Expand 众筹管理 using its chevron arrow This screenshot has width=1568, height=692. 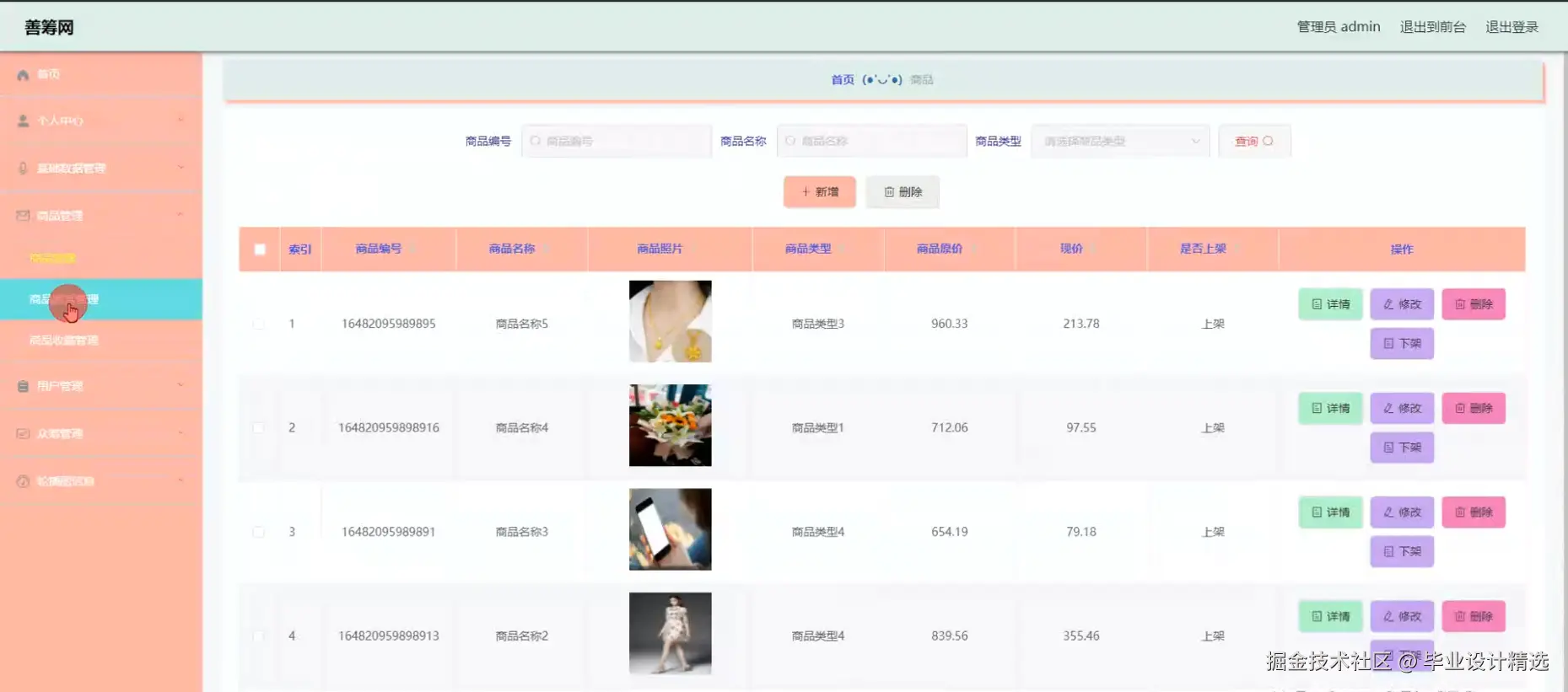[x=181, y=433]
